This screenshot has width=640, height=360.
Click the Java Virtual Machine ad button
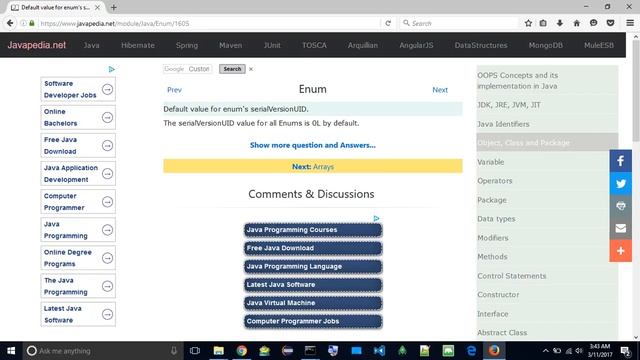[313, 303]
